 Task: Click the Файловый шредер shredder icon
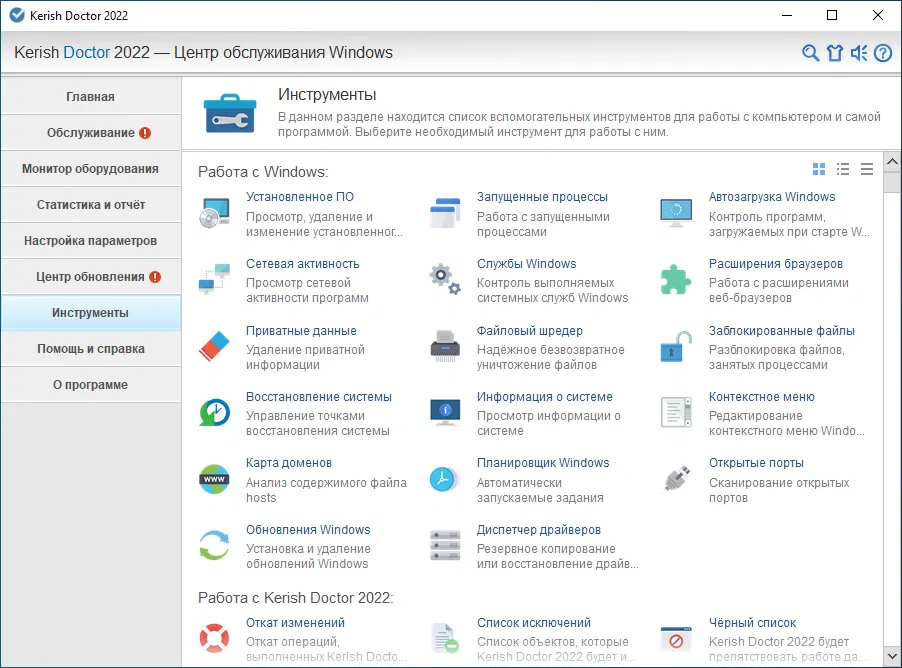tap(445, 346)
